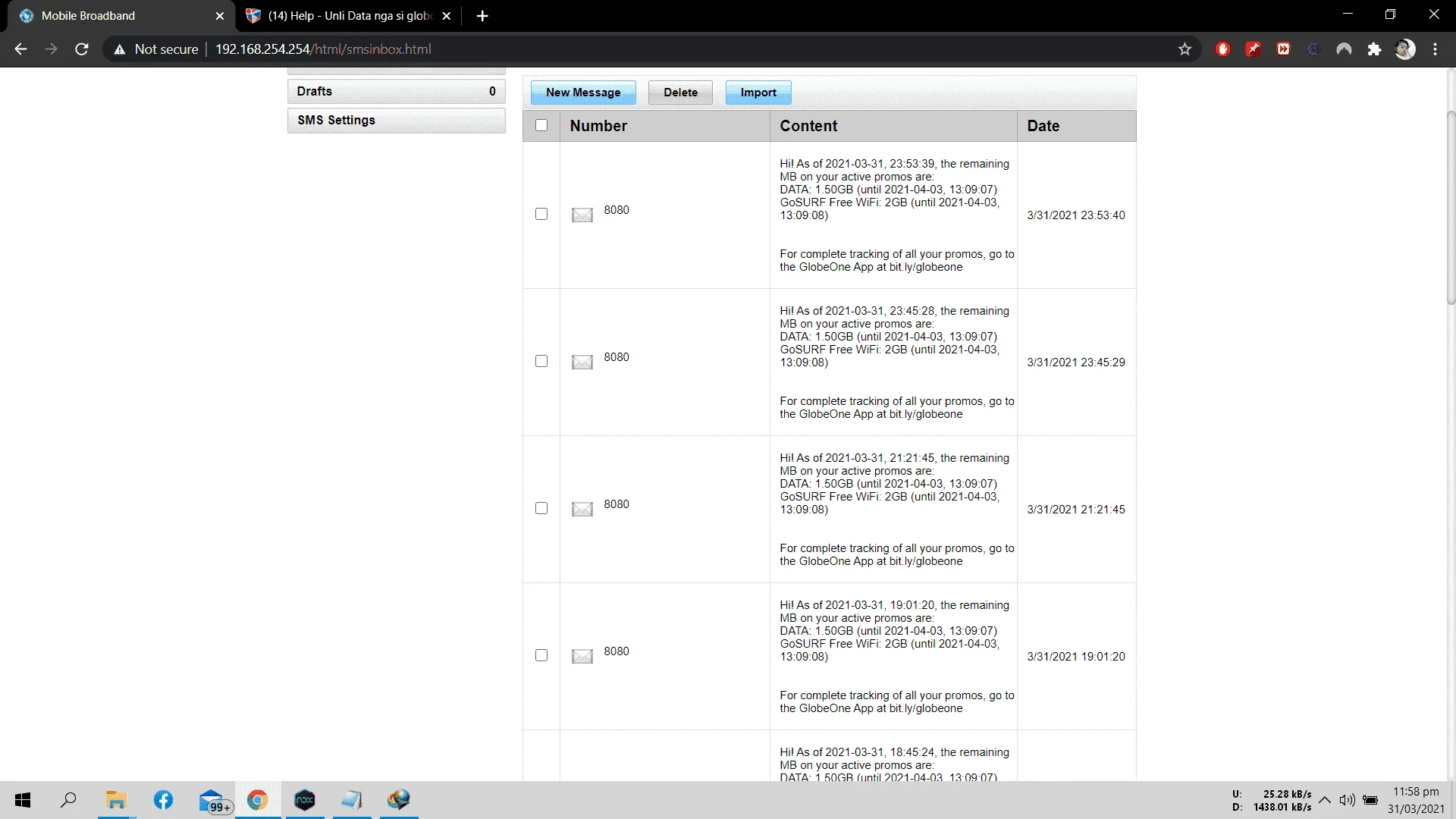Click message text 'As of 2021-03-31, 21:21:45'
1456x819 pixels.
tap(865, 458)
